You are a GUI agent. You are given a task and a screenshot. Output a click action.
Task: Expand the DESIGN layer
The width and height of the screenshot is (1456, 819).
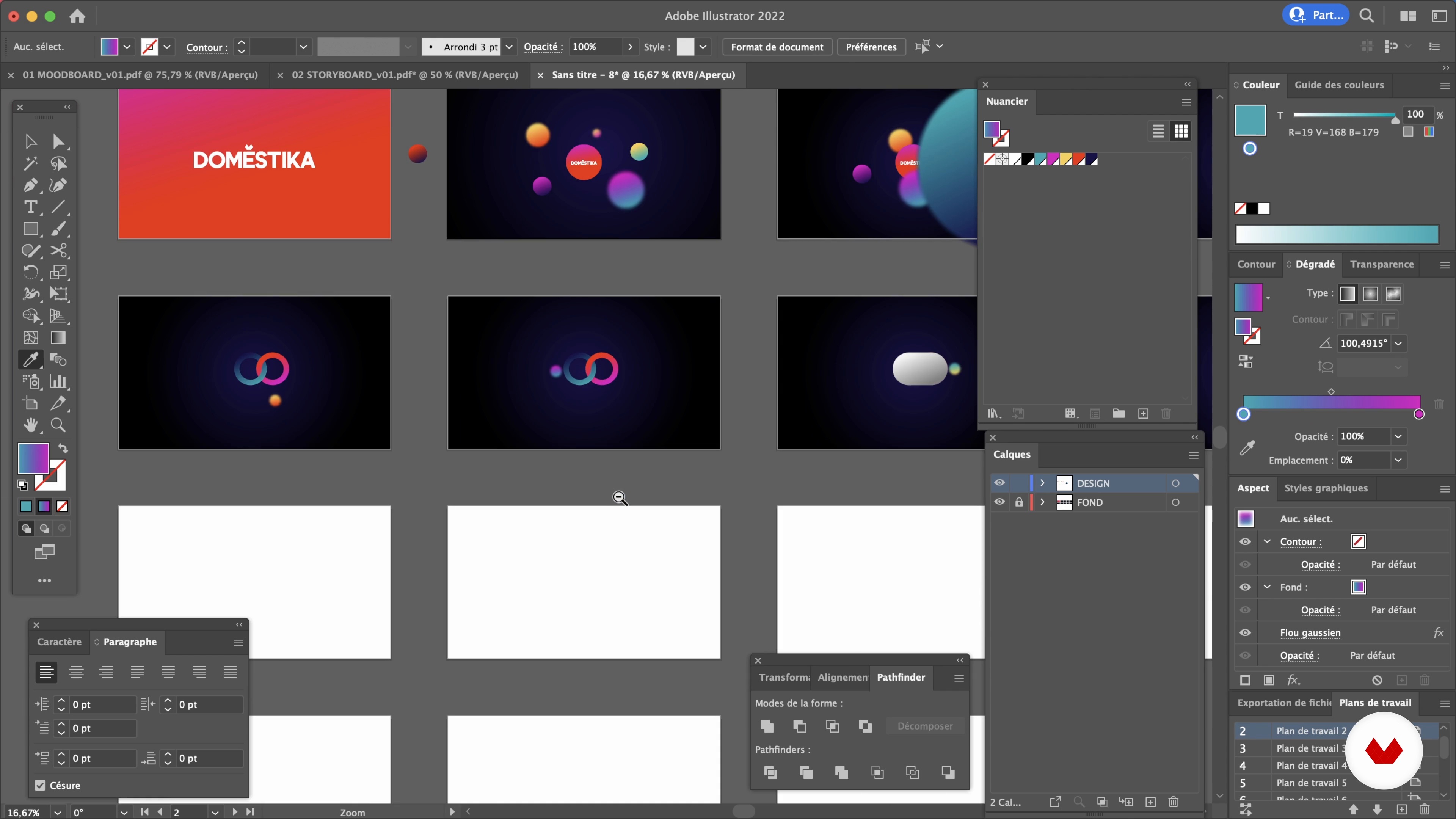[1042, 483]
